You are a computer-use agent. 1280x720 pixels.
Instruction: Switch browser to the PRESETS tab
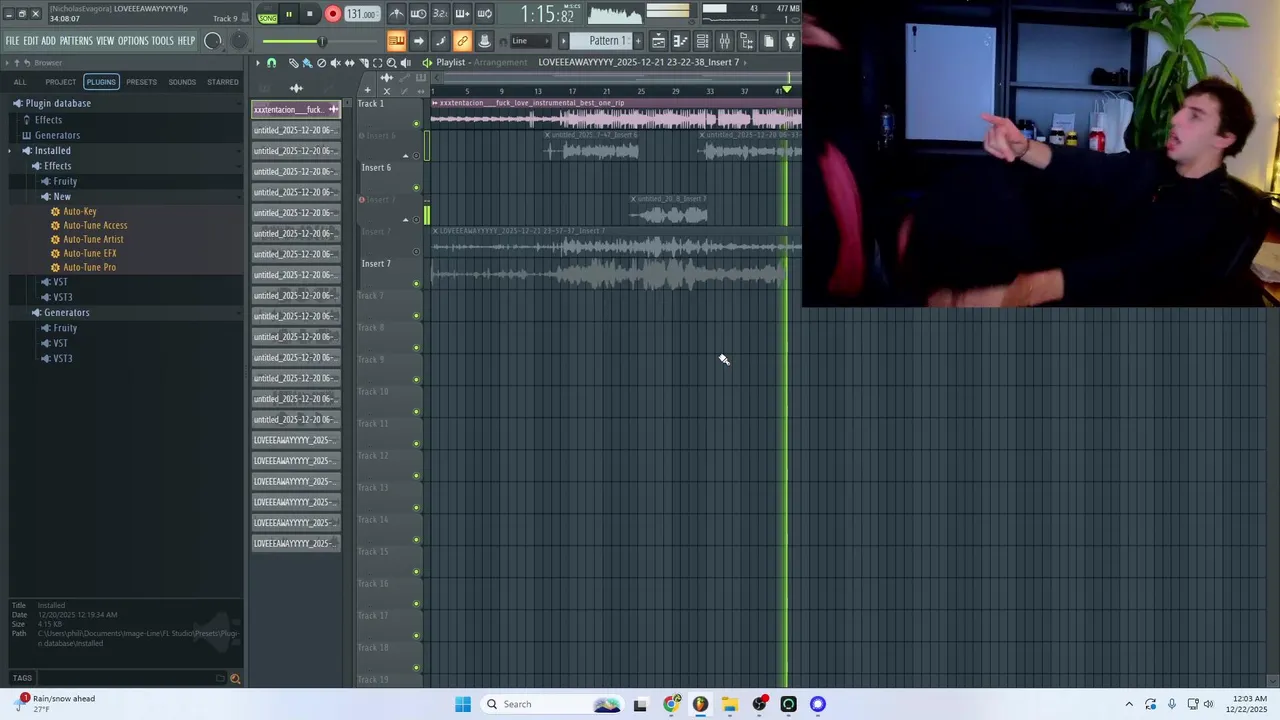click(x=141, y=82)
